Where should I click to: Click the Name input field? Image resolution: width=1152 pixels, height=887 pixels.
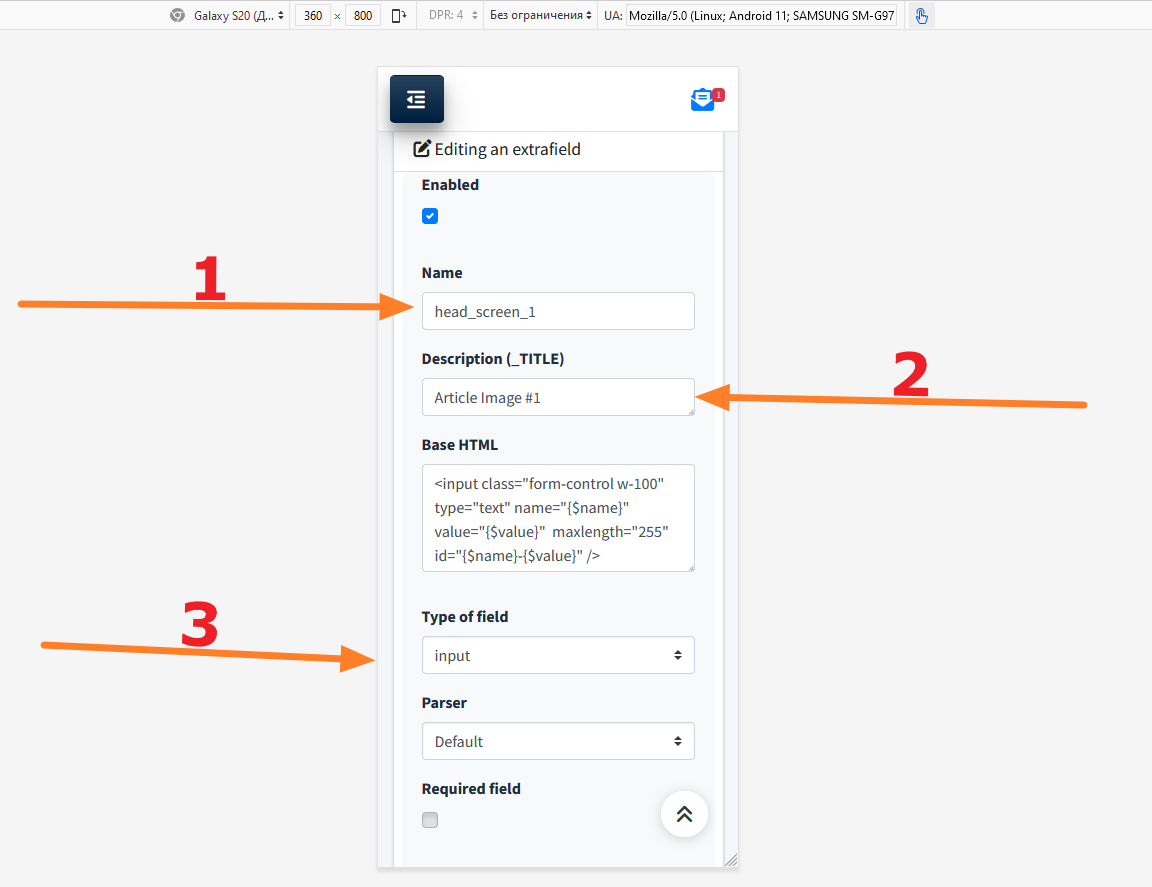click(x=558, y=312)
